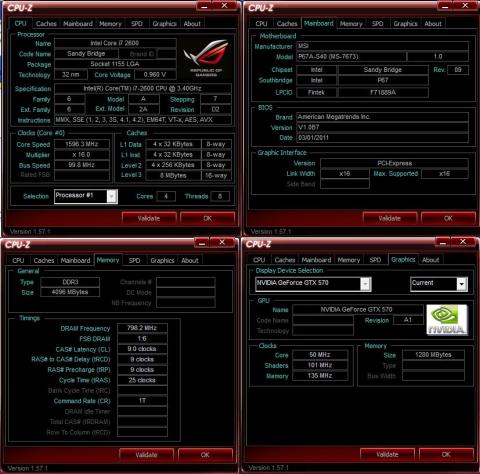Expand the NVIDIA GeForce GTX 570 device dropdown

coord(366,284)
